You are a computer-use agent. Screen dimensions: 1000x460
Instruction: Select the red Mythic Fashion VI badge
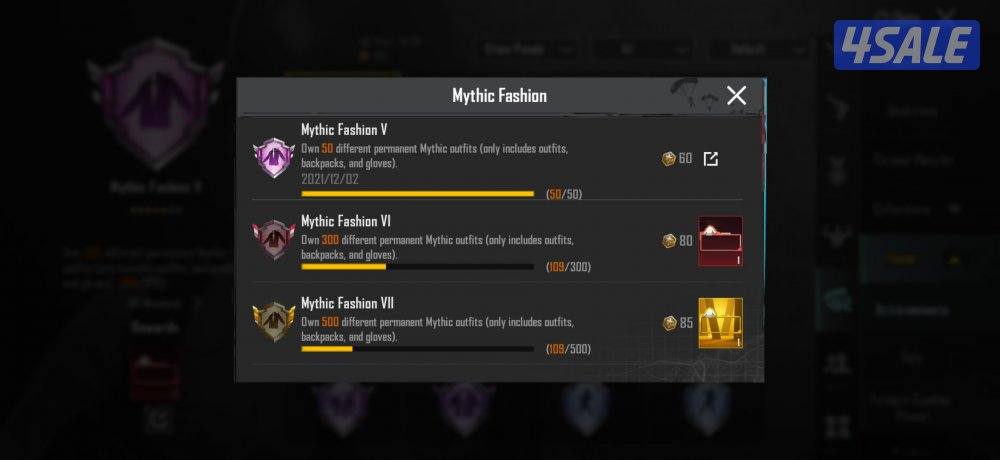pos(274,239)
